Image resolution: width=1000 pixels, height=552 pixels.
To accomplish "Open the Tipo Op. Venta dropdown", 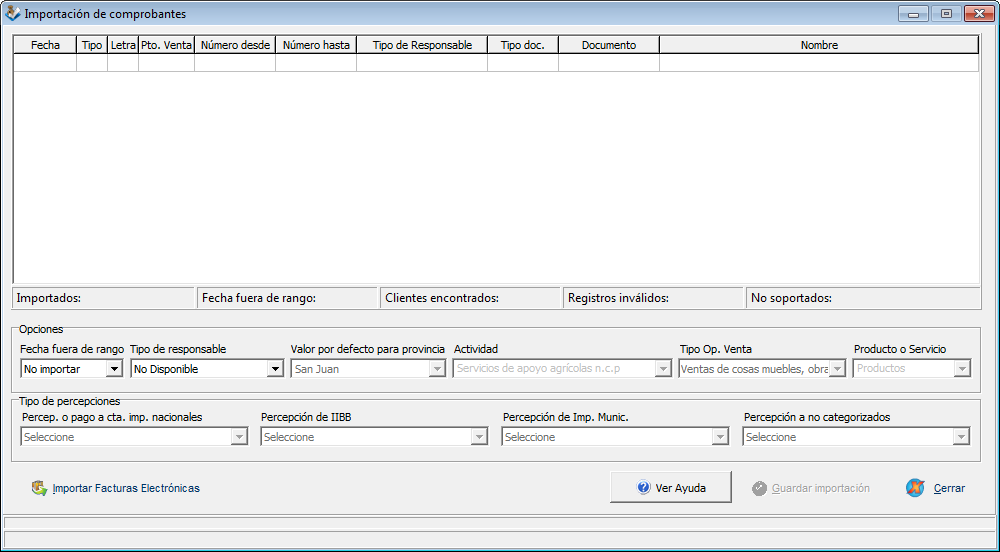I will tap(837, 369).
